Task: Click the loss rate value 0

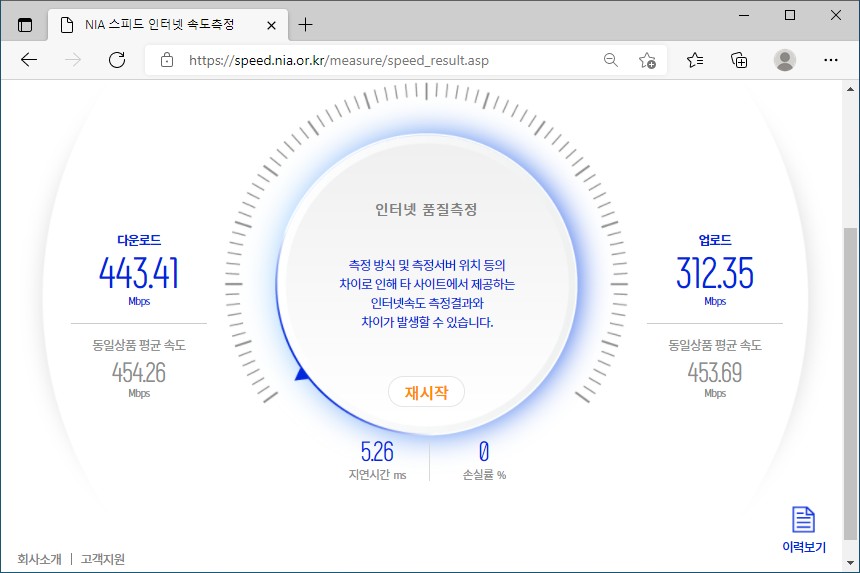Action: coord(484,452)
